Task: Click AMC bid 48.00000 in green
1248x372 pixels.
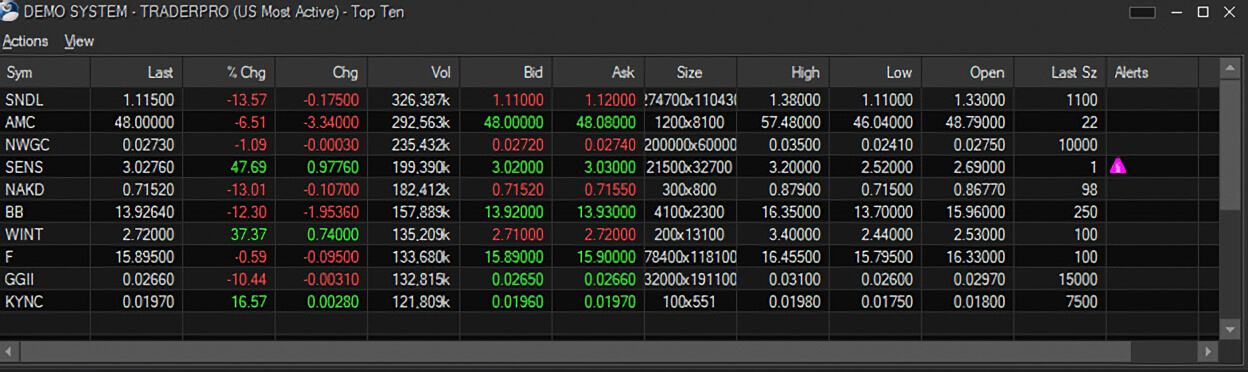Action: click(x=513, y=122)
